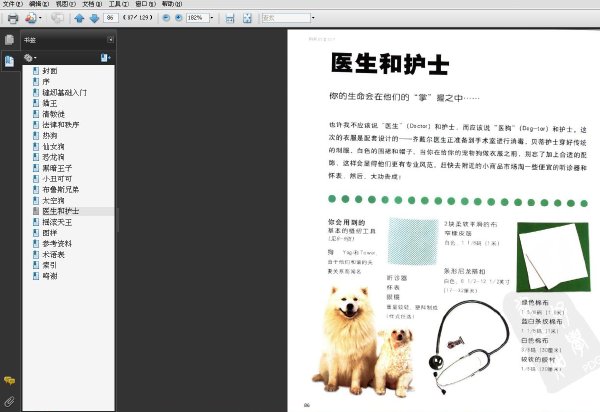Viewport: 600px width, 412px height.
Task: Select the 黑暗王子 bookmark
Action: (57, 168)
